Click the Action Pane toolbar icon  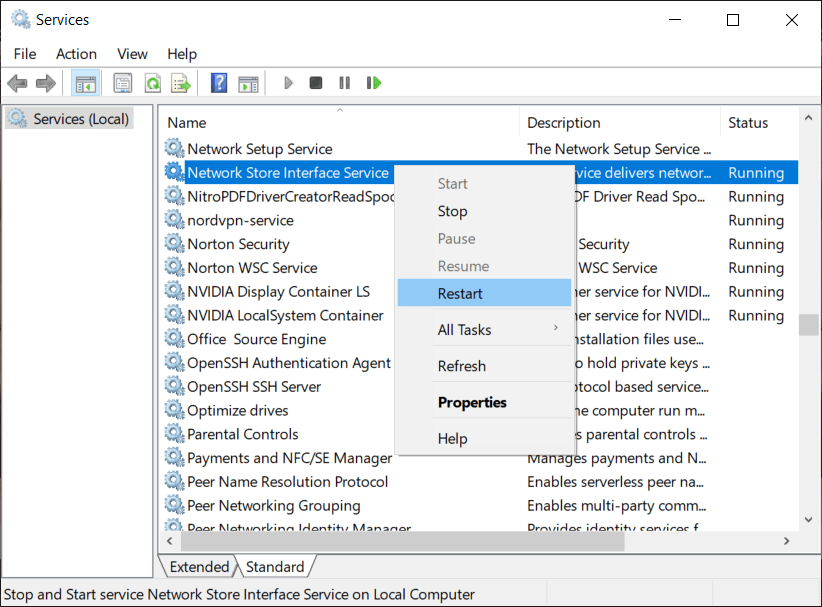tap(246, 82)
